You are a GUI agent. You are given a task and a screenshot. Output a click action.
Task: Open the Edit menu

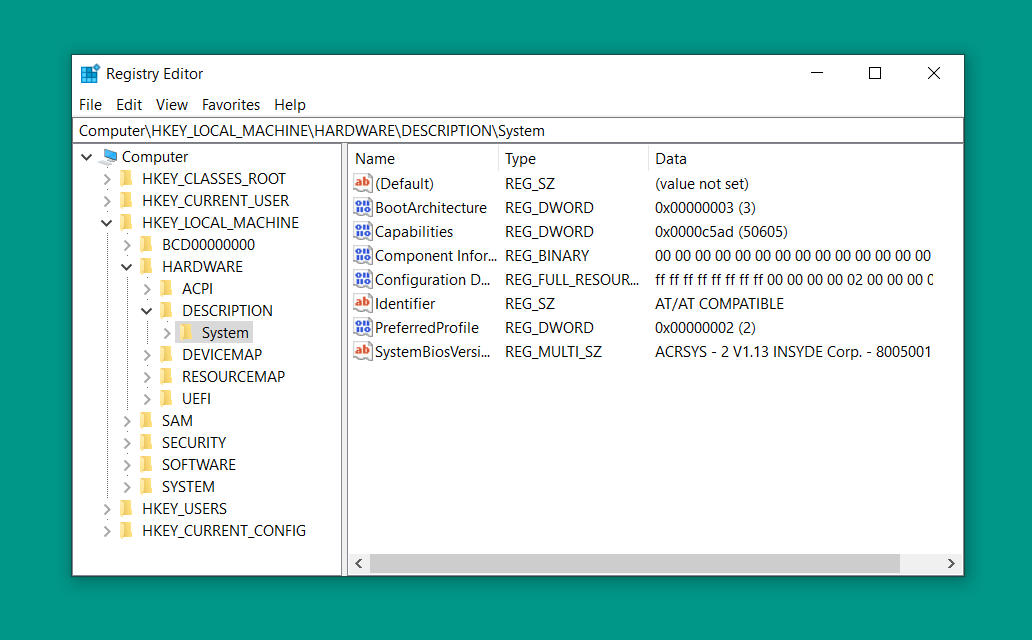pos(129,105)
